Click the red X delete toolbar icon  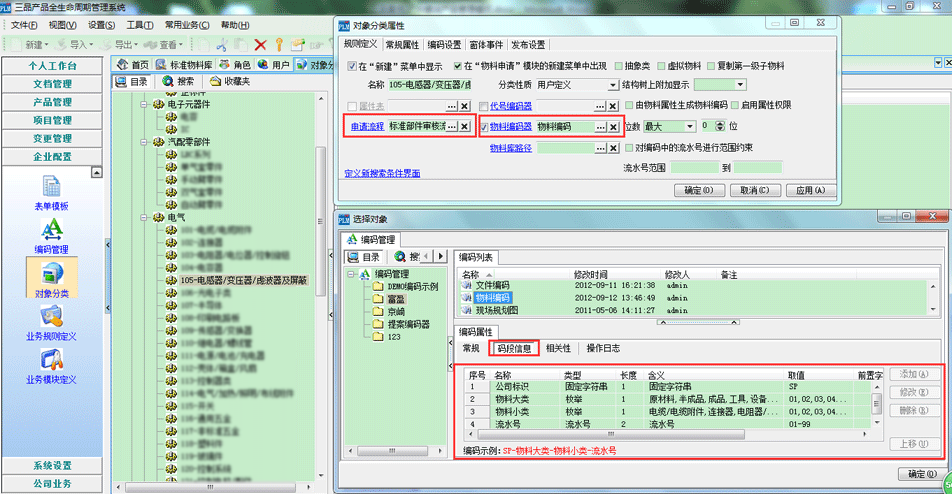coord(260,44)
